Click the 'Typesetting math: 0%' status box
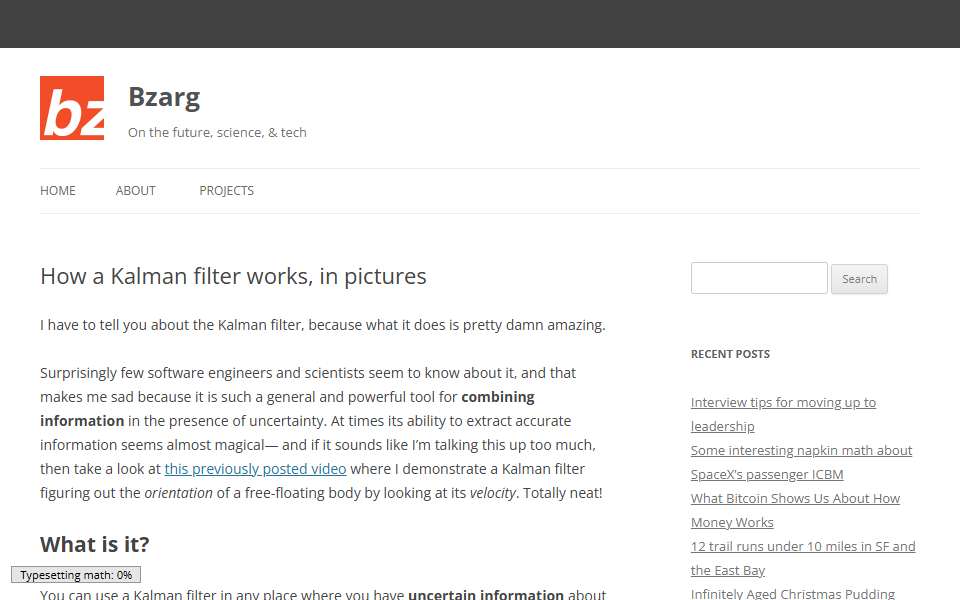The width and height of the screenshot is (960, 600). 76,574
